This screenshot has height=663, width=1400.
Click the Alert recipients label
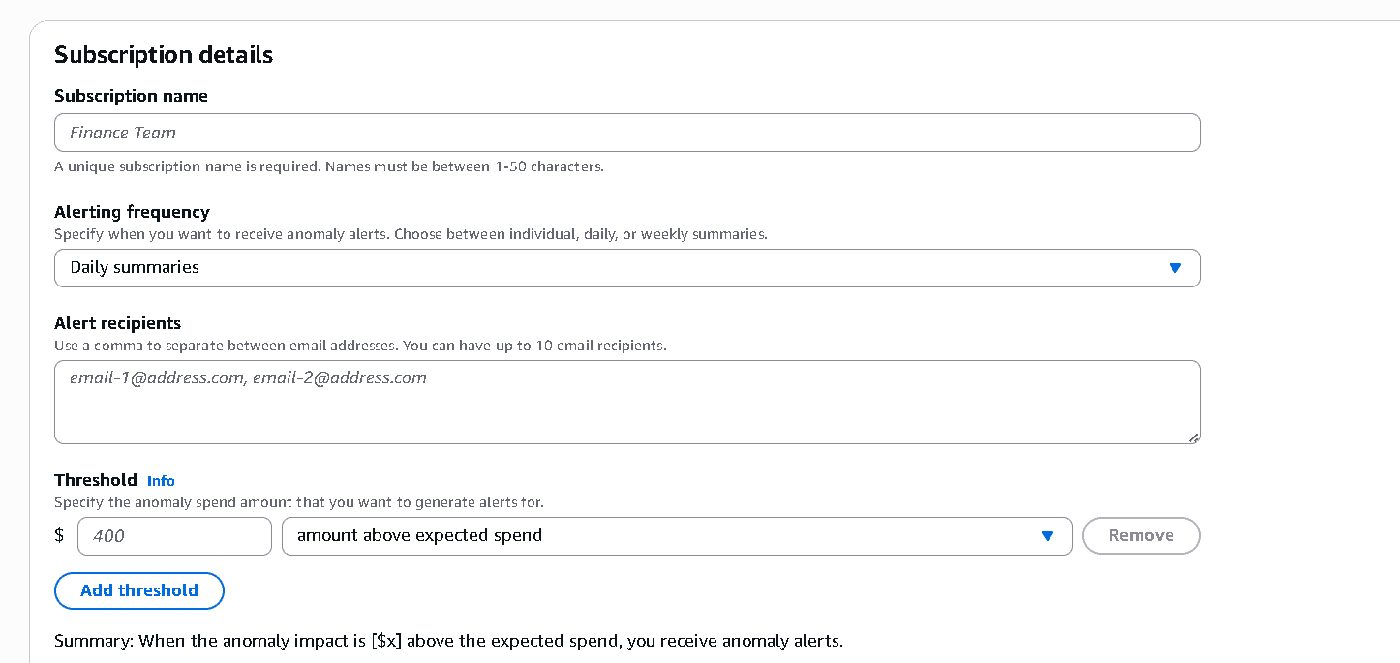click(117, 323)
